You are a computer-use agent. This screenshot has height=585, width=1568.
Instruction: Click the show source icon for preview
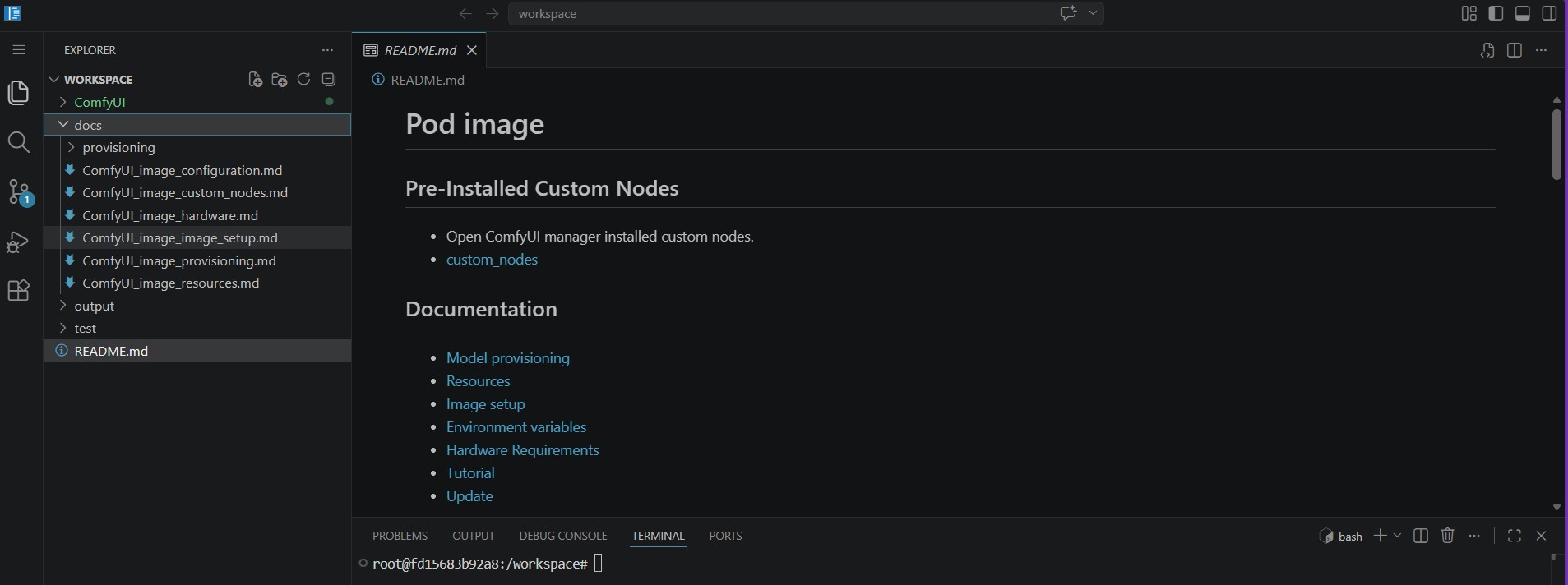click(x=1487, y=50)
